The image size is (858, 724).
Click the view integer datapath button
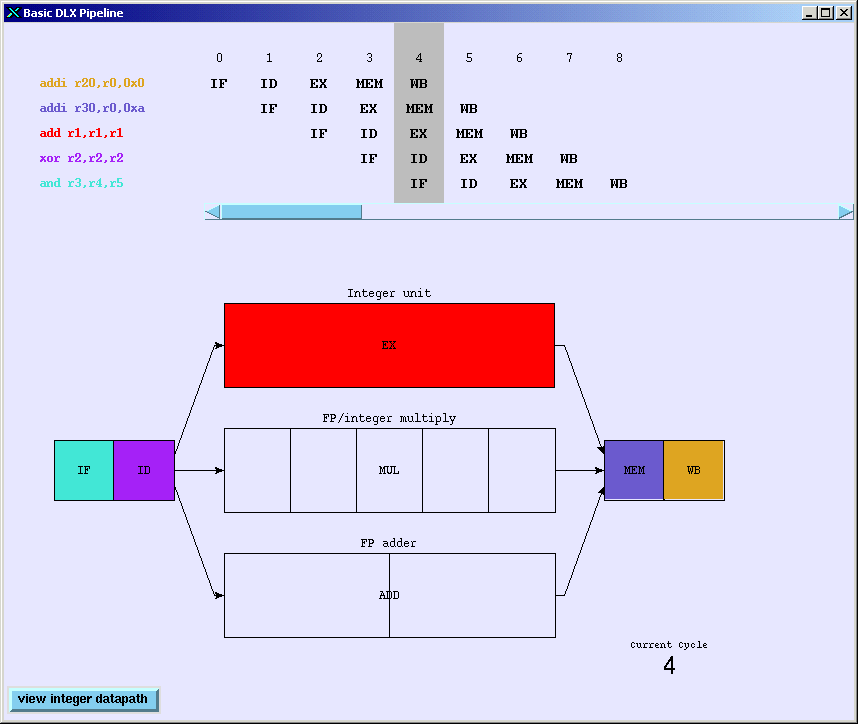84,699
